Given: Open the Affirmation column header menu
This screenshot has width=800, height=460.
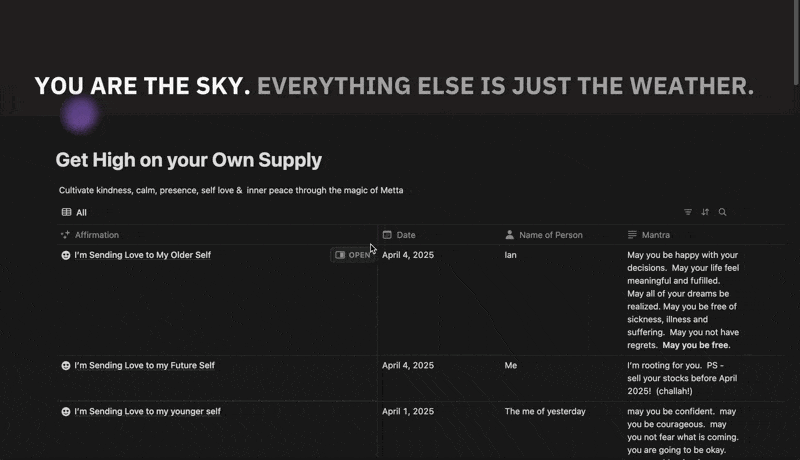Looking at the screenshot, I should (97, 235).
